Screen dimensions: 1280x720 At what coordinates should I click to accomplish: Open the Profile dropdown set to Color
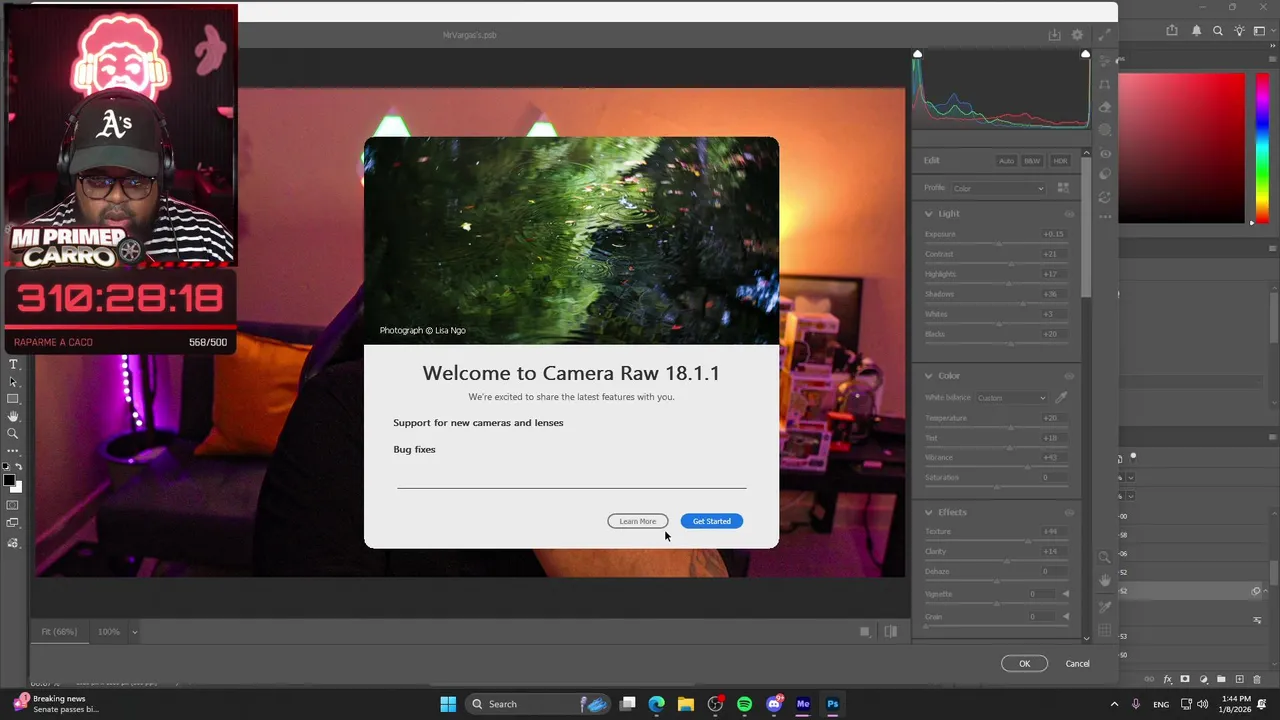998,188
